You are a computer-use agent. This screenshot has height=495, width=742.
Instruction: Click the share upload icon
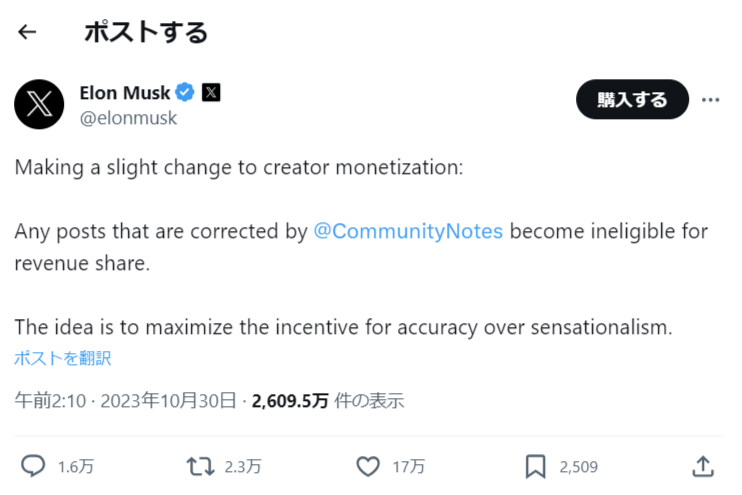click(x=703, y=466)
